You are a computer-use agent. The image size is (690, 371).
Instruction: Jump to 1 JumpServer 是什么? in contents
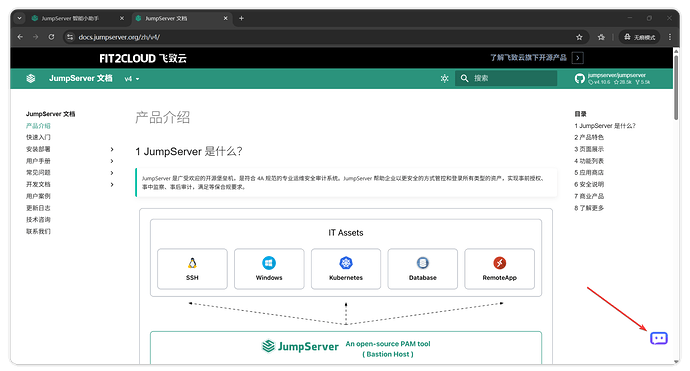(605, 126)
